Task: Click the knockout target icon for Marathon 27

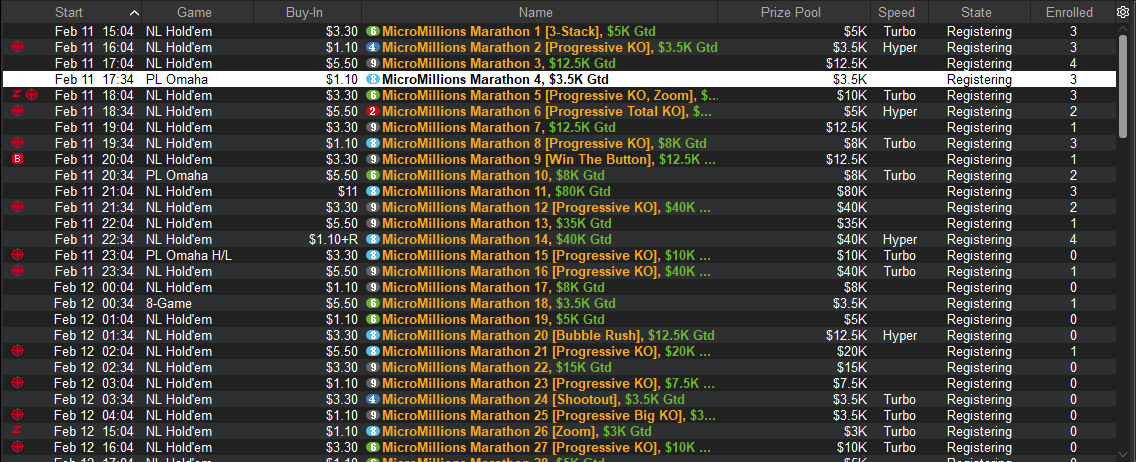Action: [x=18, y=445]
